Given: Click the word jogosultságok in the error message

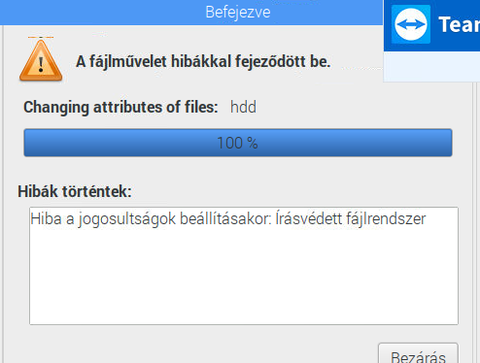Looking at the screenshot, I should (x=127, y=220).
